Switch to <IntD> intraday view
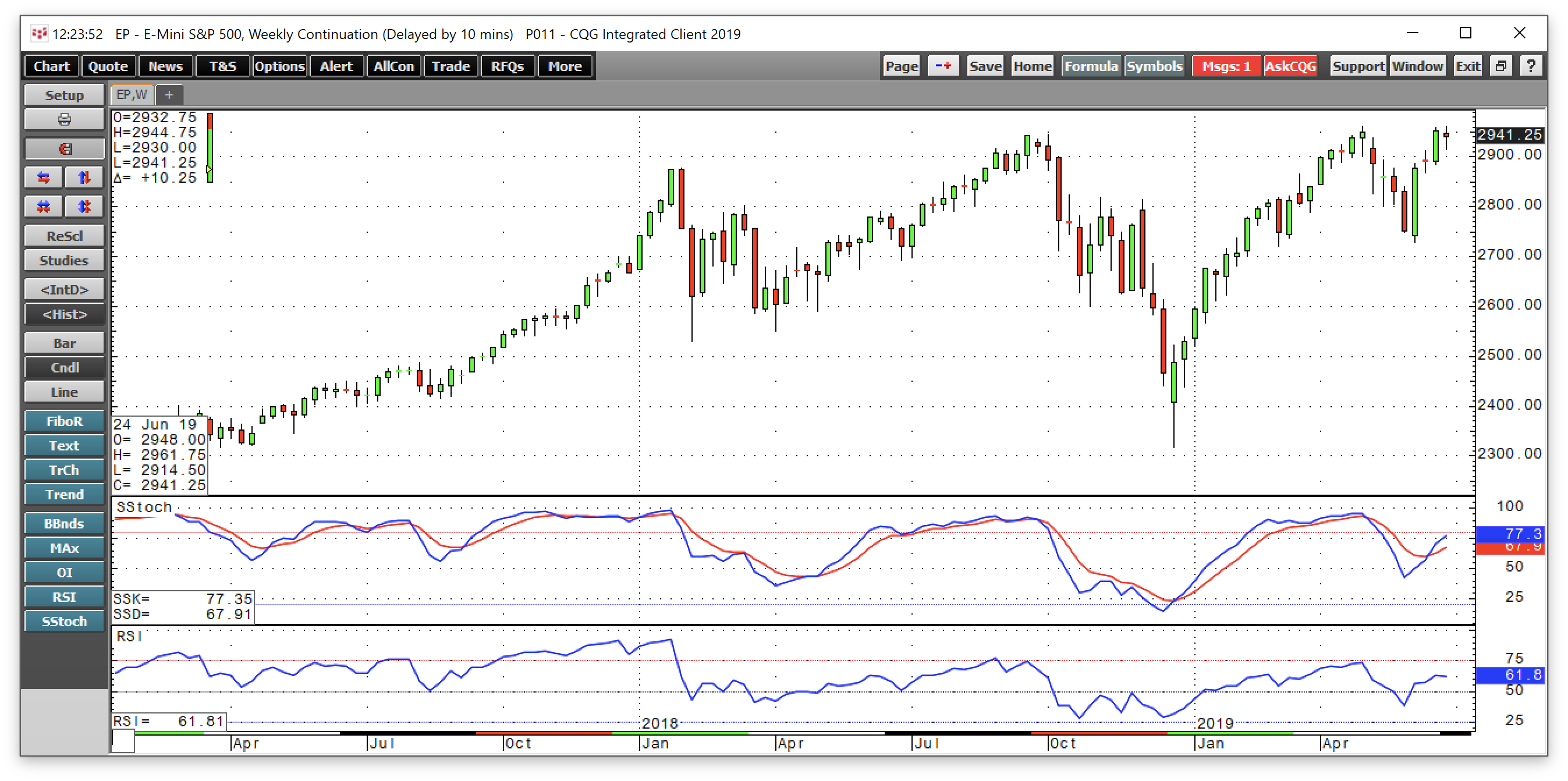Viewport: 1568px width, 781px height. click(64, 290)
